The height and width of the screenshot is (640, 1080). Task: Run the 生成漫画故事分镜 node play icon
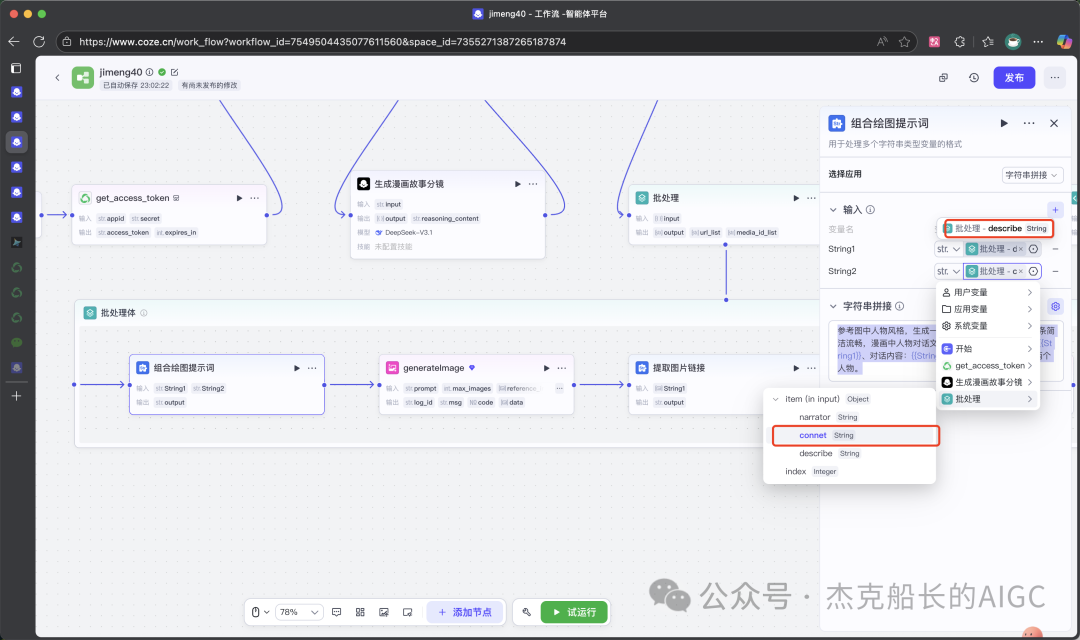(x=517, y=184)
